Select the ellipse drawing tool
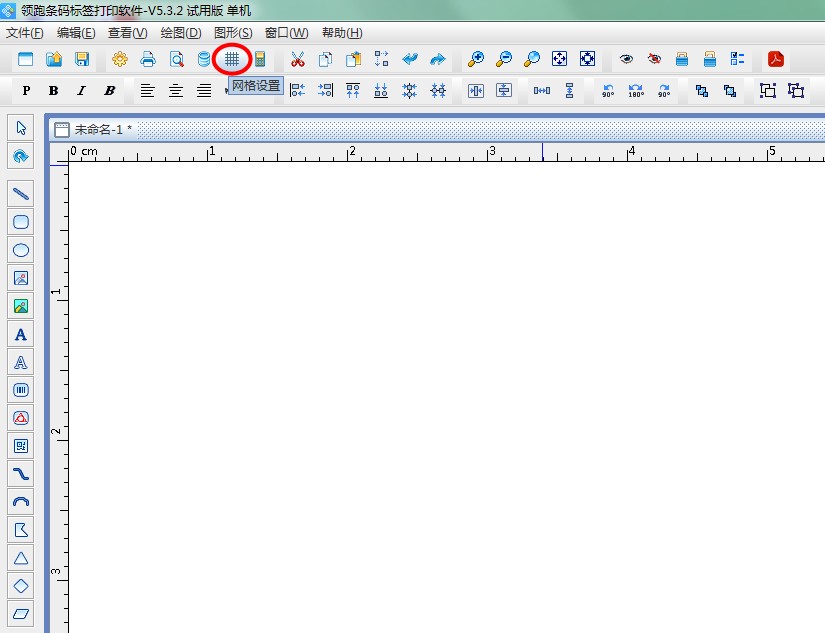Image resolution: width=825 pixels, height=633 pixels. tap(21, 250)
